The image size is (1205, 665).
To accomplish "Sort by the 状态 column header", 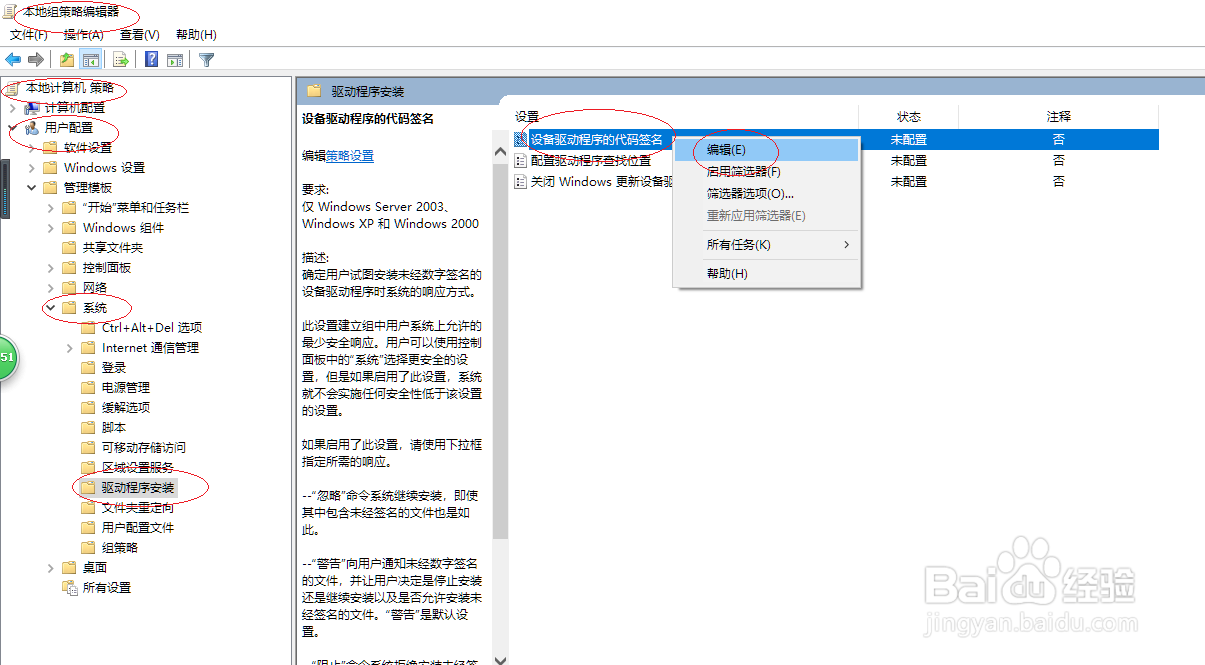I will (x=908, y=117).
